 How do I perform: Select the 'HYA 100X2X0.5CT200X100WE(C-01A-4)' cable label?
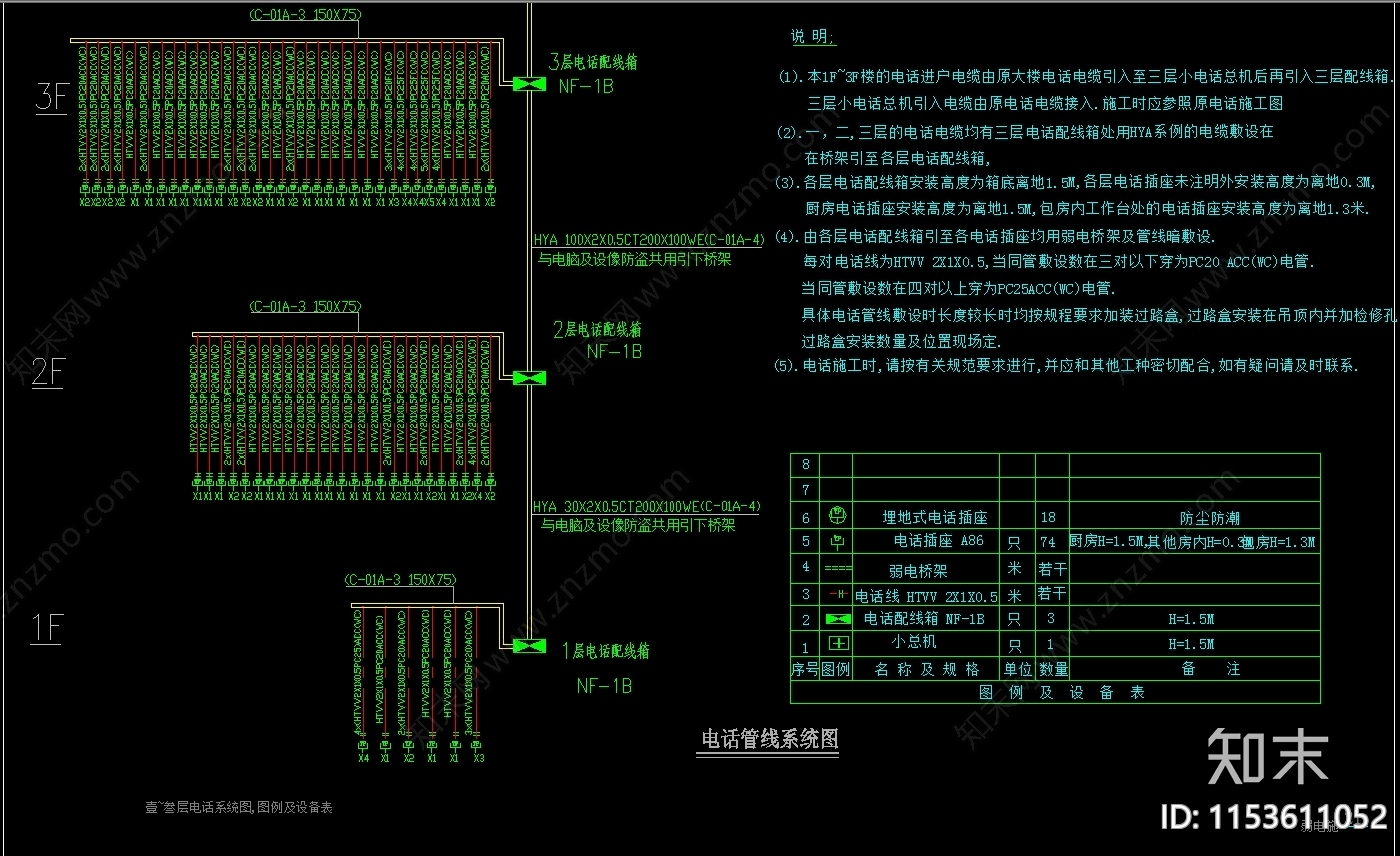(648, 240)
